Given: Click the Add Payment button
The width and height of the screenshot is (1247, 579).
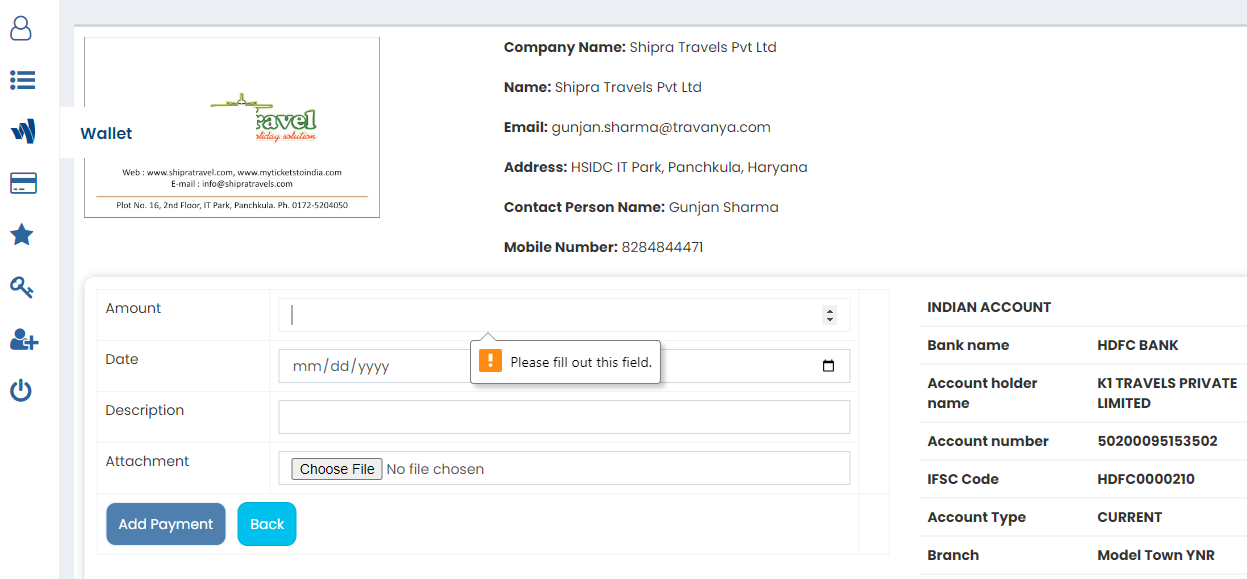Looking at the screenshot, I should coord(166,524).
